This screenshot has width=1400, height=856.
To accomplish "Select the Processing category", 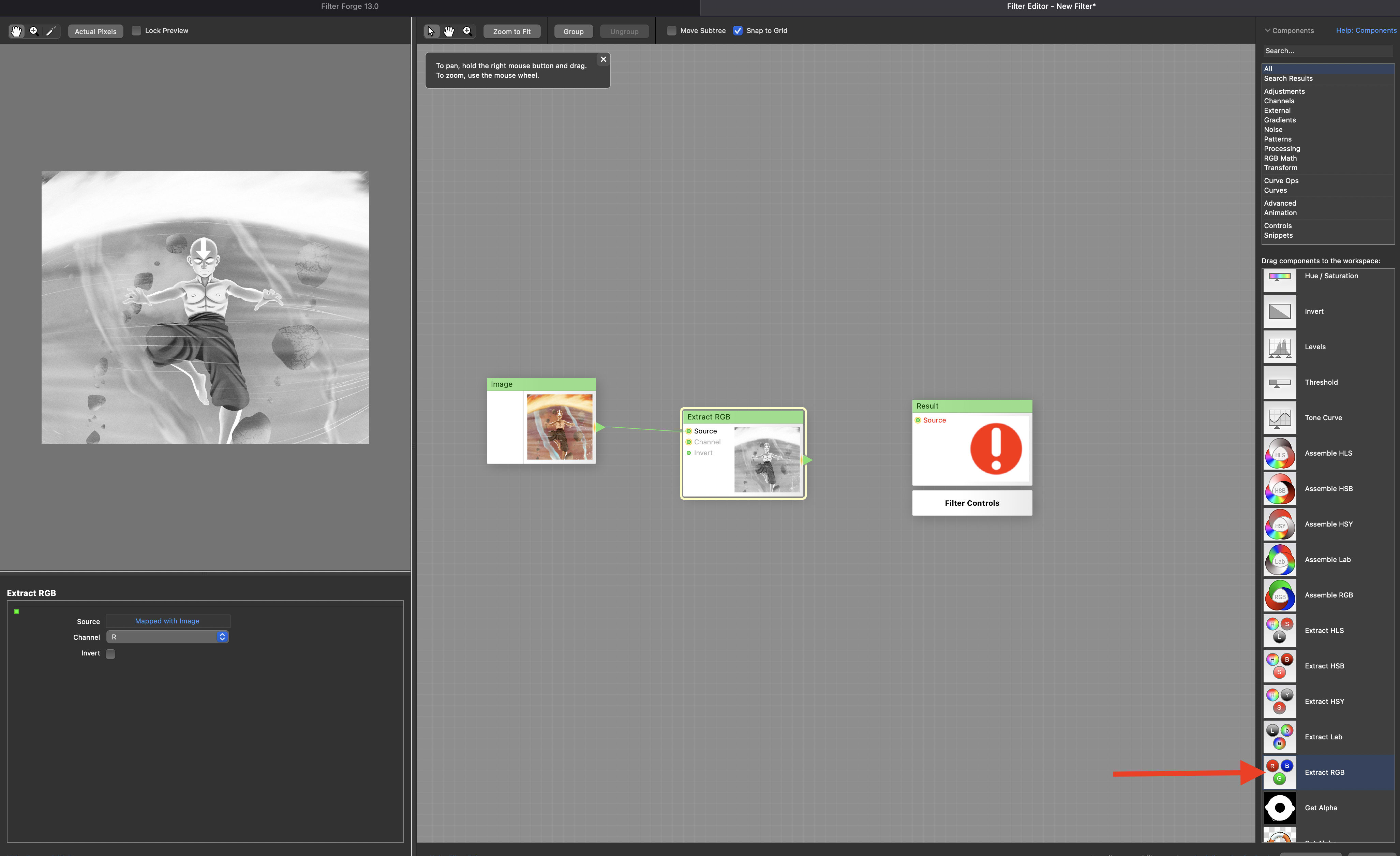I will (x=1328, y=149).
